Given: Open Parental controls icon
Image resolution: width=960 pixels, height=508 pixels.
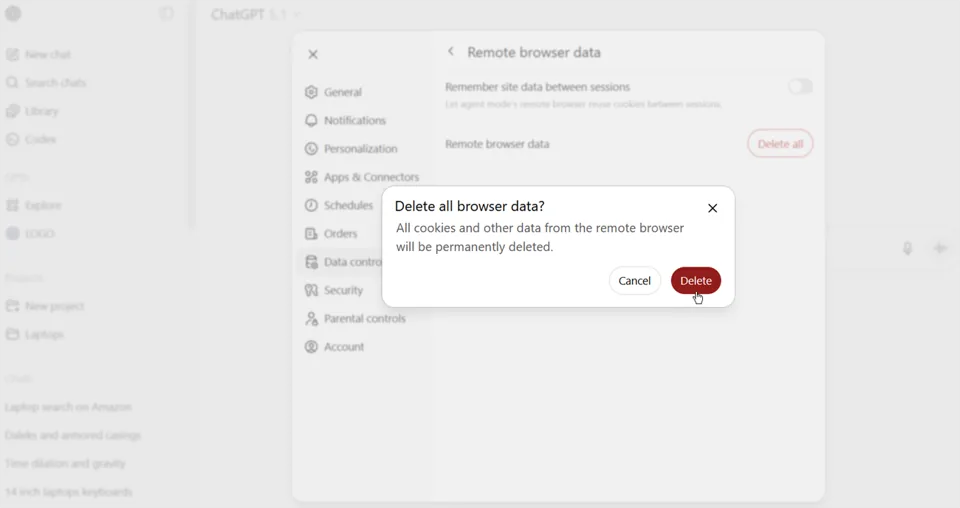Looking at the screenshot, I should [311, 319].
